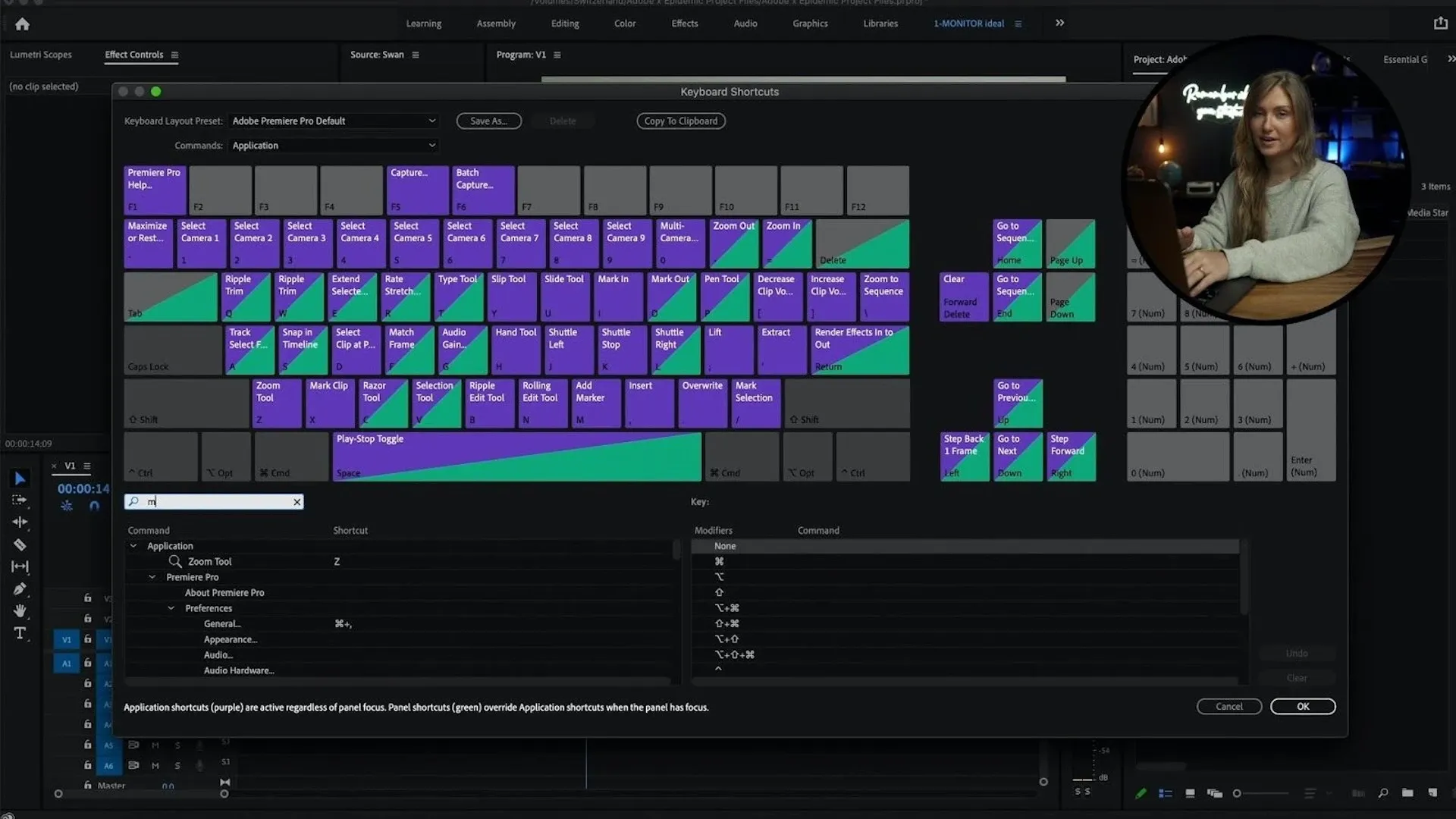Image resolution: width=1456 pixels, height=819 pixels.
Task: Mute the A5 audio track
Action: click(155, 745)
